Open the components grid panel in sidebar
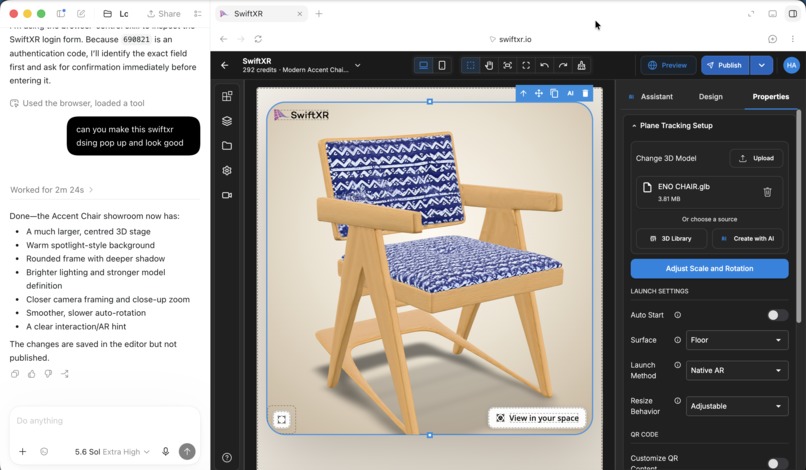 [x=227, y=96]
